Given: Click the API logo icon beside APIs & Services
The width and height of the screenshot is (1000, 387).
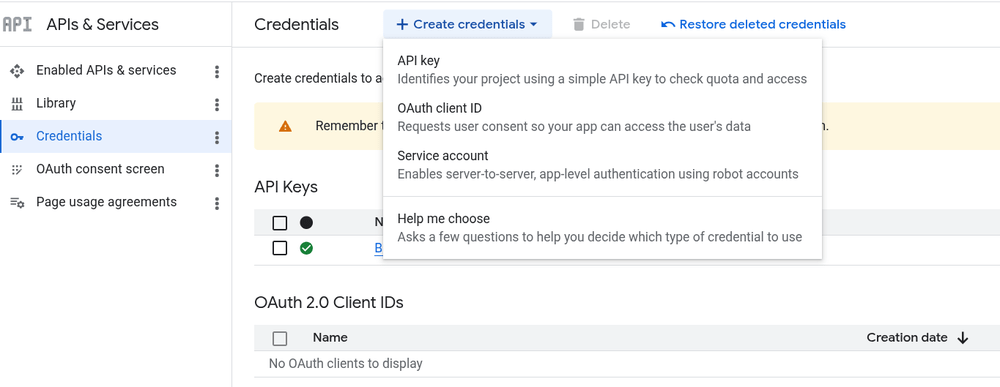Looking at the screenshot, I should click(x=17, y=25).
